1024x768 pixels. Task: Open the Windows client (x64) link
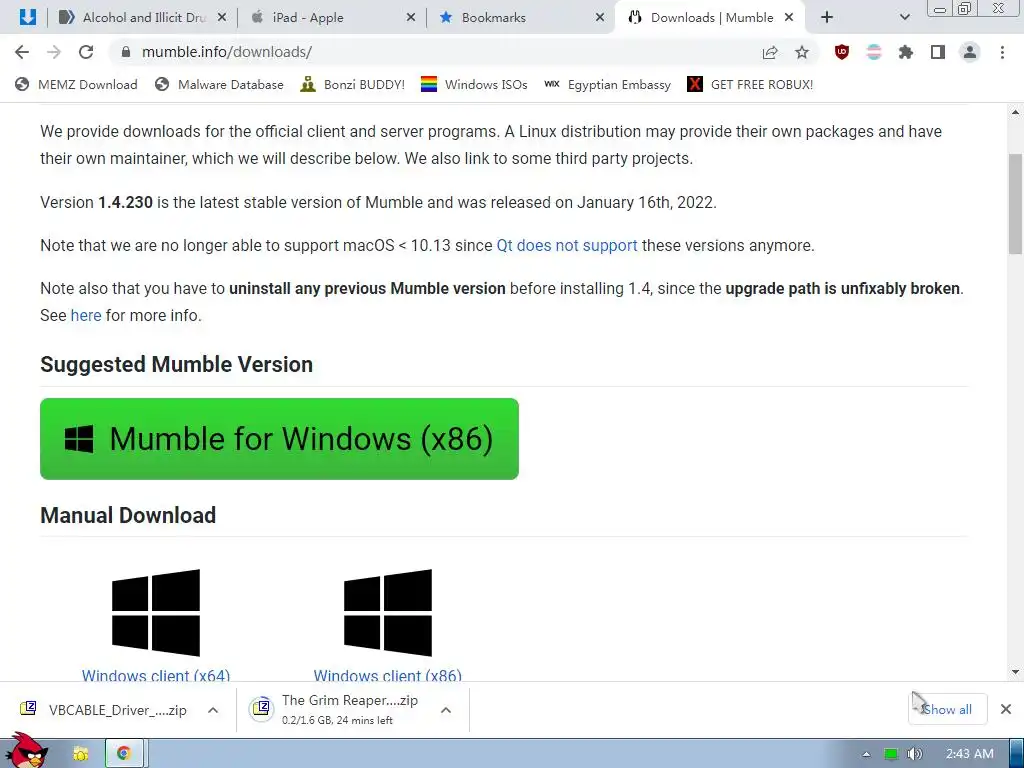(x=155, y=675)
